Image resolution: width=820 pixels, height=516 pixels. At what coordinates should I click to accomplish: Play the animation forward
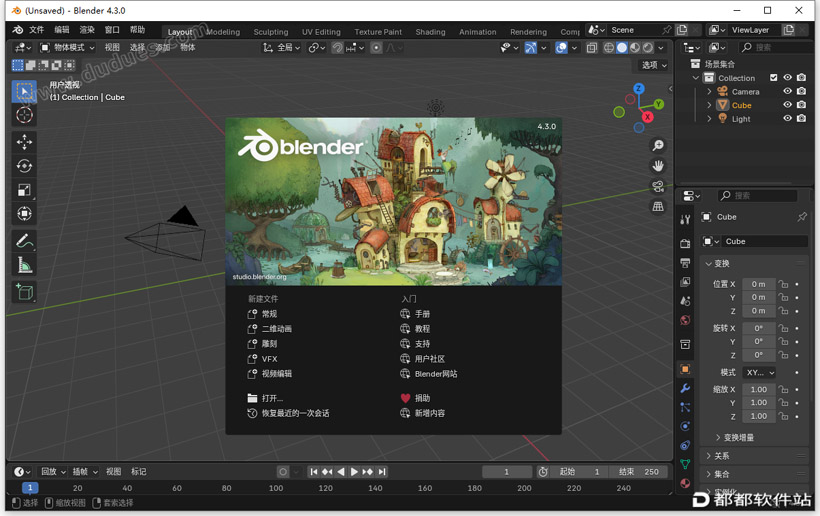point(354,472)
